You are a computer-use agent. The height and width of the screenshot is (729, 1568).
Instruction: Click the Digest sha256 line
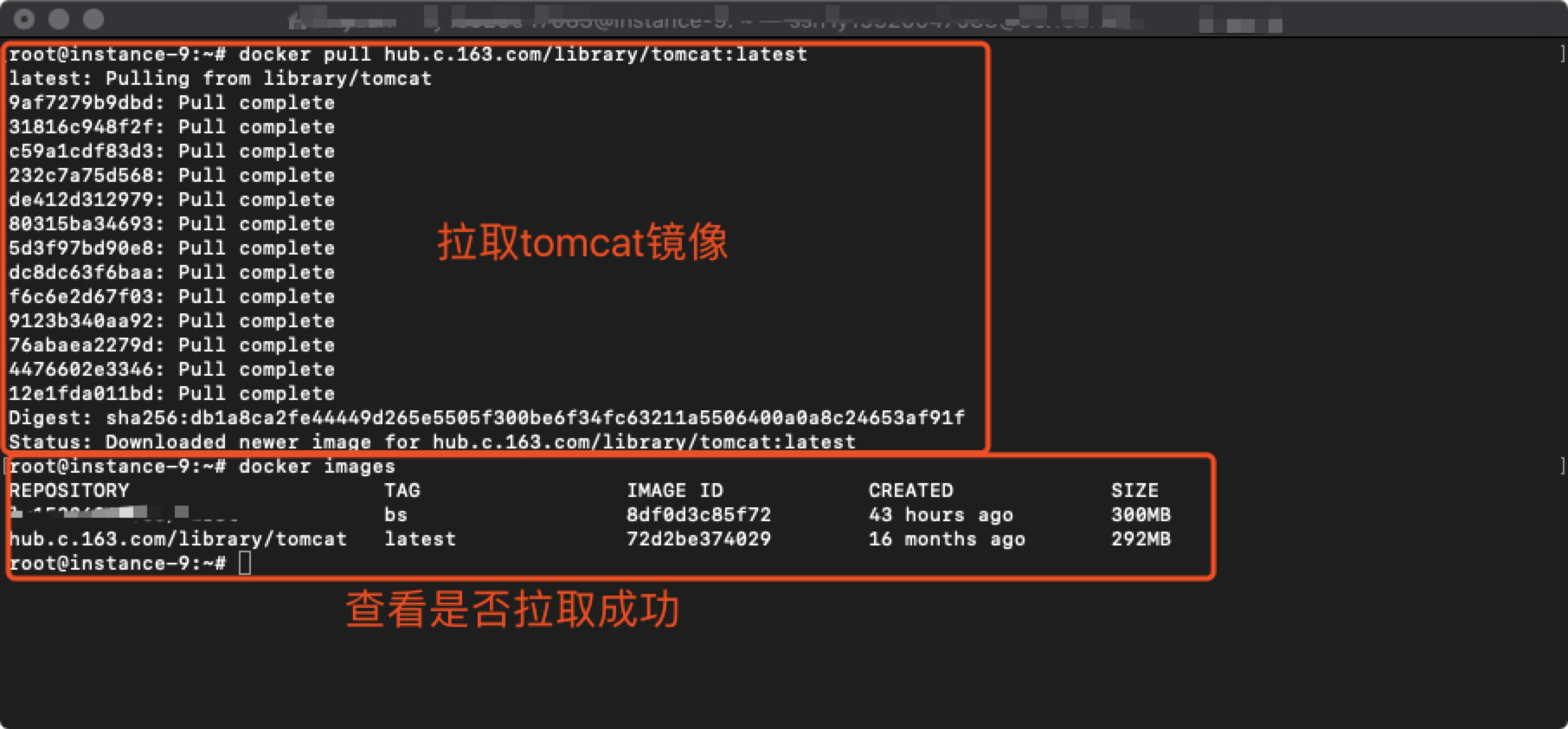[x=486, y=418]
